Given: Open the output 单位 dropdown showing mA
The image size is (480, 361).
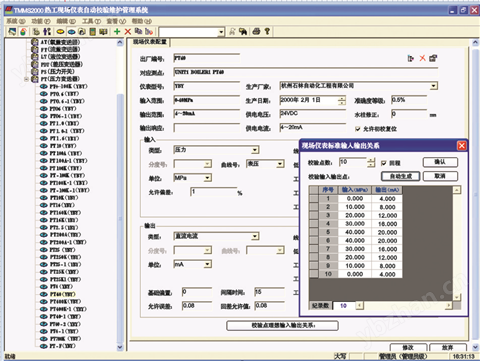Looking at the screenshot, I should pos(208,264).
